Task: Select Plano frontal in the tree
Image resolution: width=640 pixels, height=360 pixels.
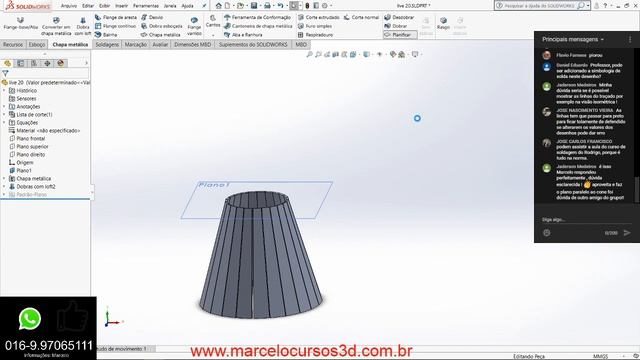Action: 27,138
